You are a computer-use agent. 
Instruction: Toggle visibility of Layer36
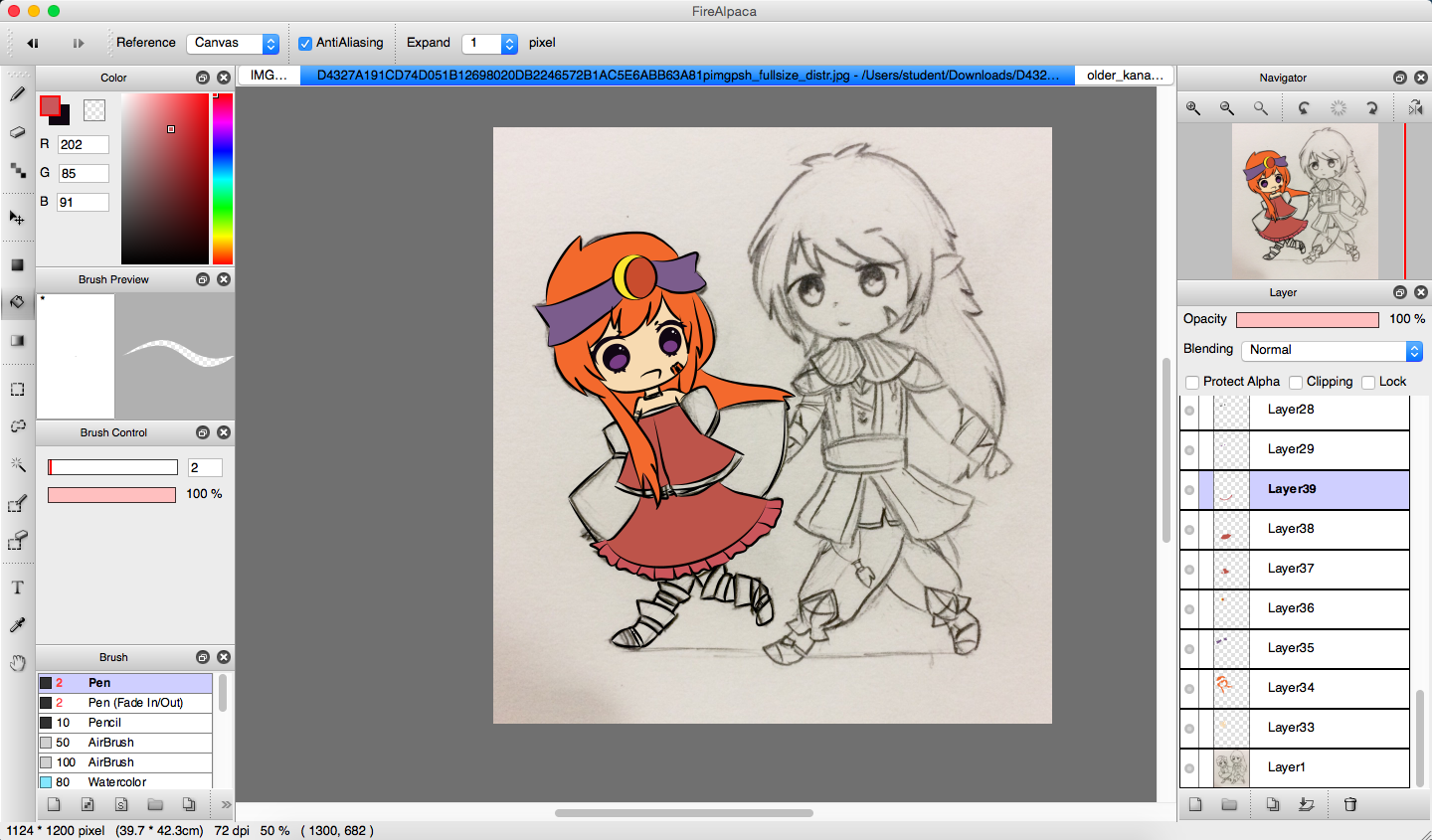tap(1189, 609)
